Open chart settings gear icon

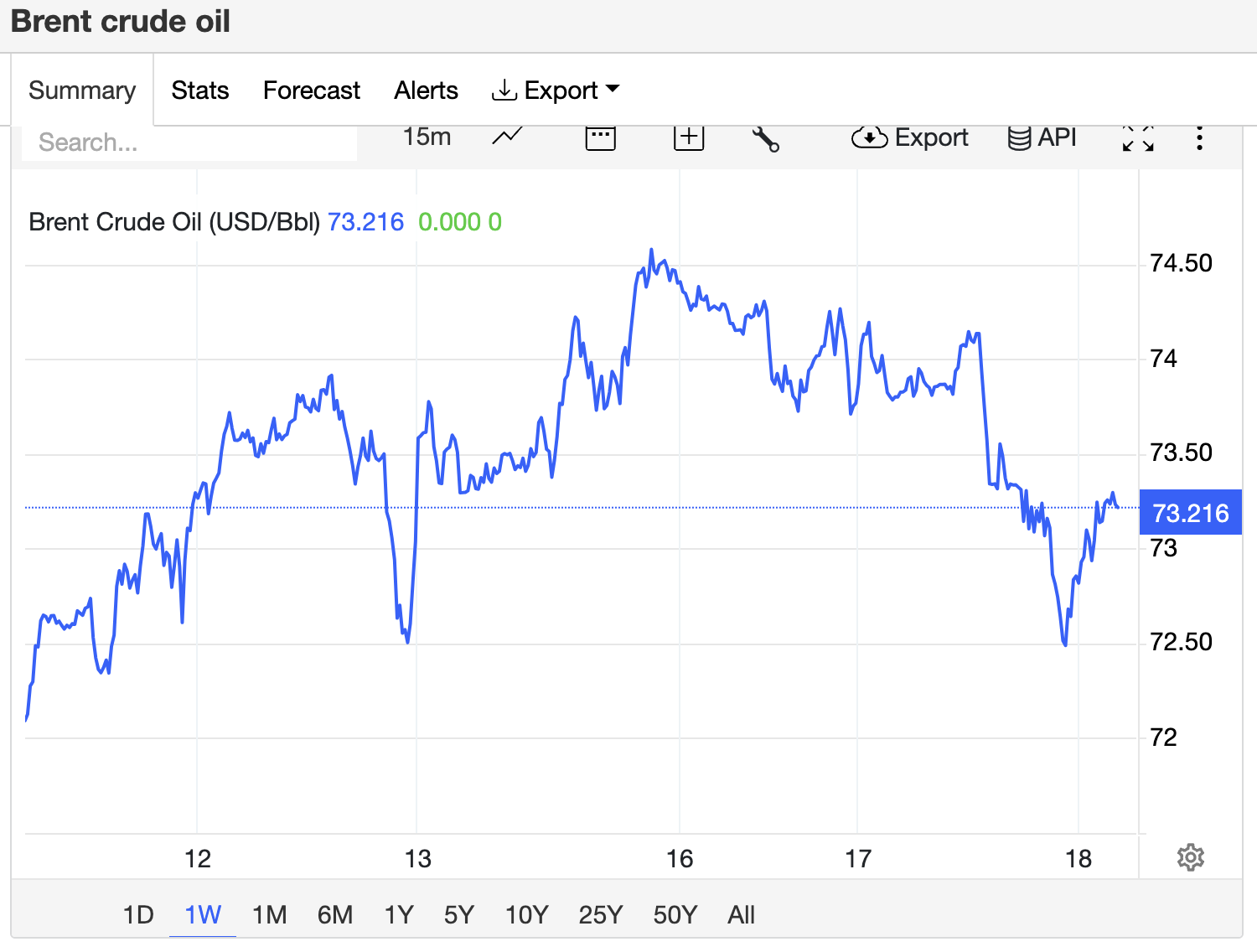(x=1190, y=857)
